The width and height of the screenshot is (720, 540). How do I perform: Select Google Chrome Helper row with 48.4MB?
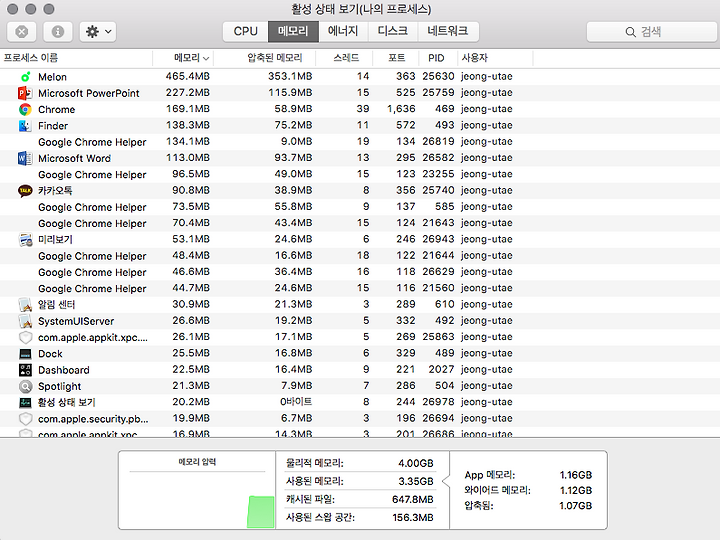360,256
